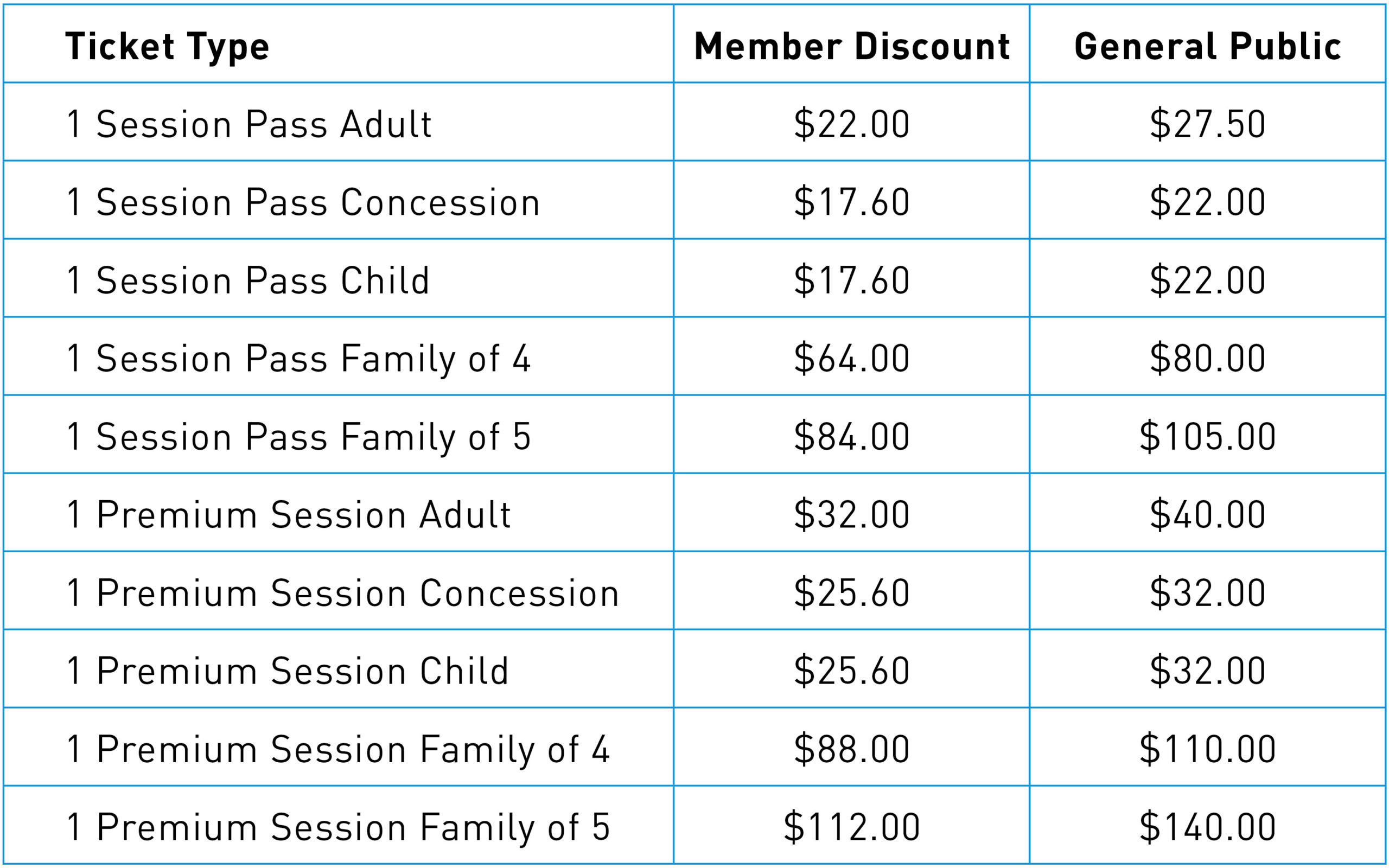Click the $112.00 member discount price
Screen dimensions: 1389x868
pyautogui.click(x=852, y=827)
